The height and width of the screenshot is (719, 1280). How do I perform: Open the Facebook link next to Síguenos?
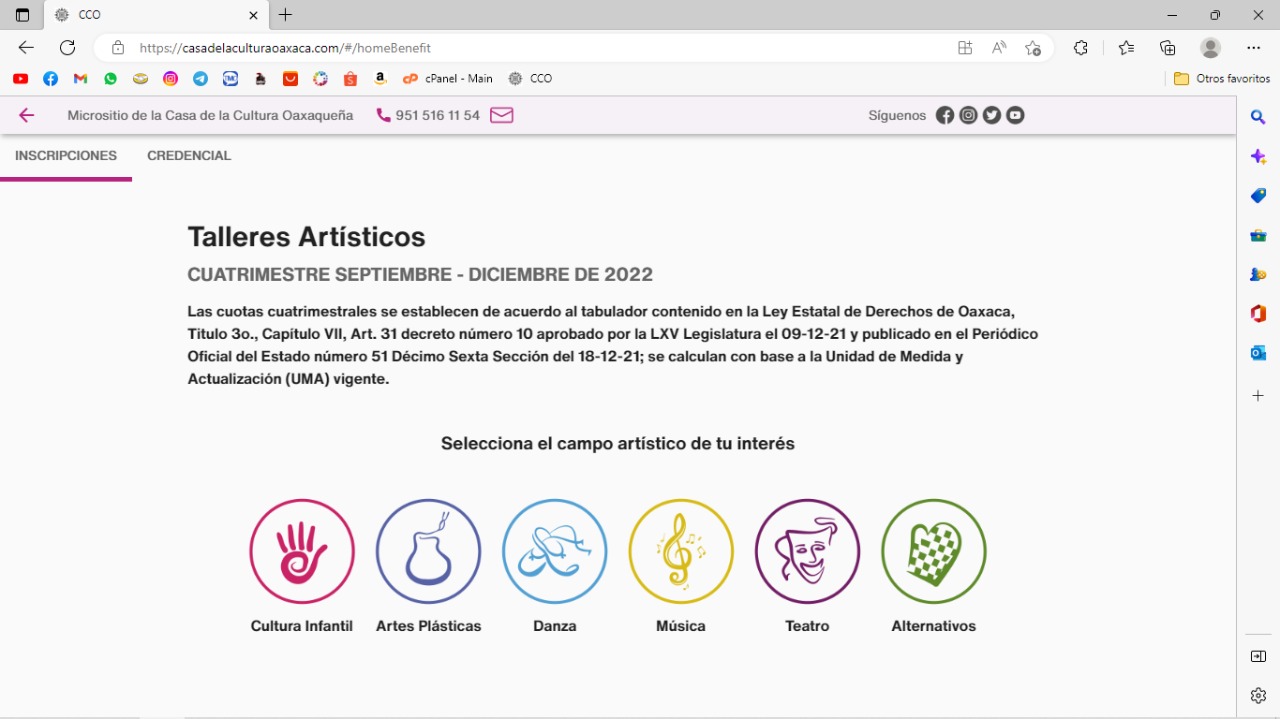tap(945, 115)
